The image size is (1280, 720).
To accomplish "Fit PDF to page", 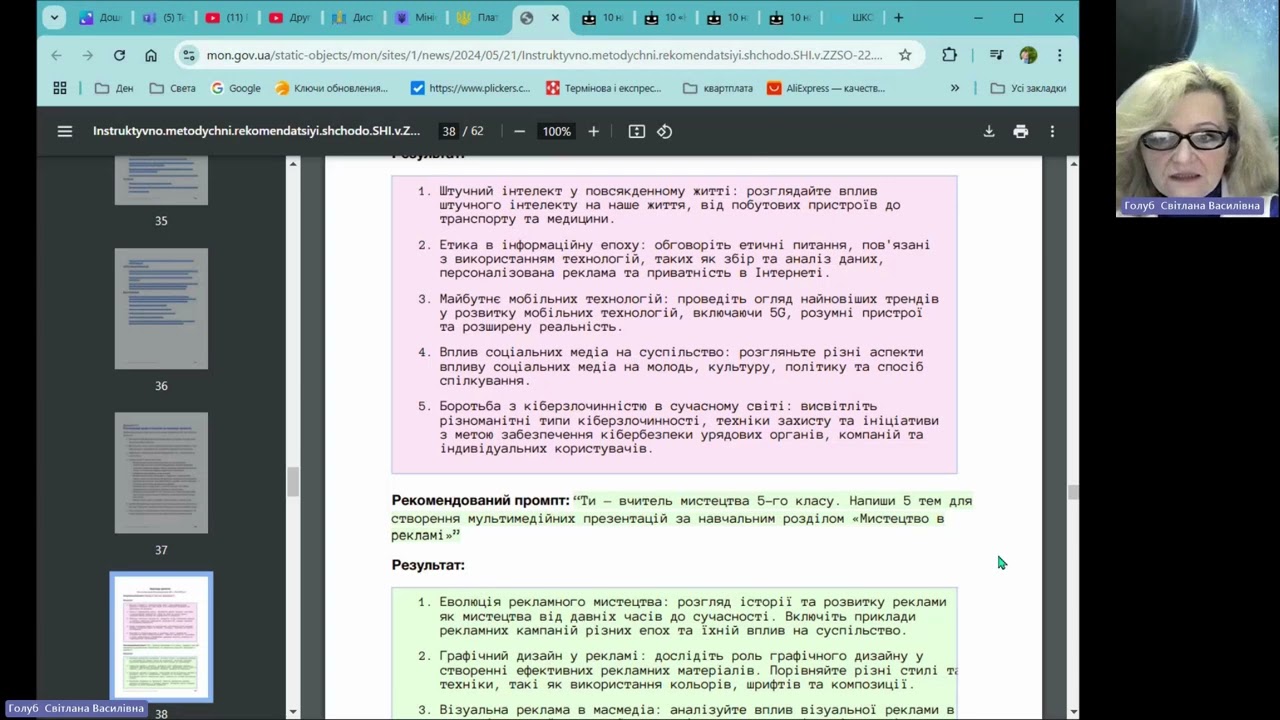I will point(636,131).
